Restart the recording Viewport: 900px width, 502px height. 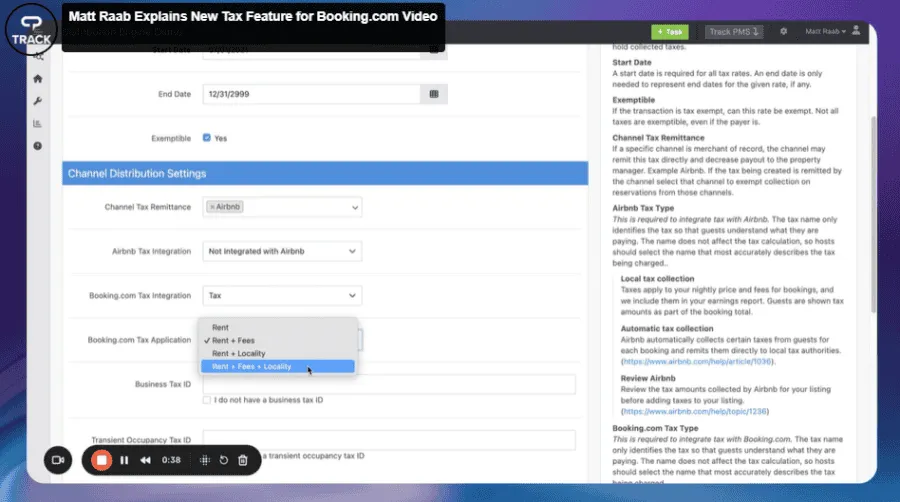(224, 460)
